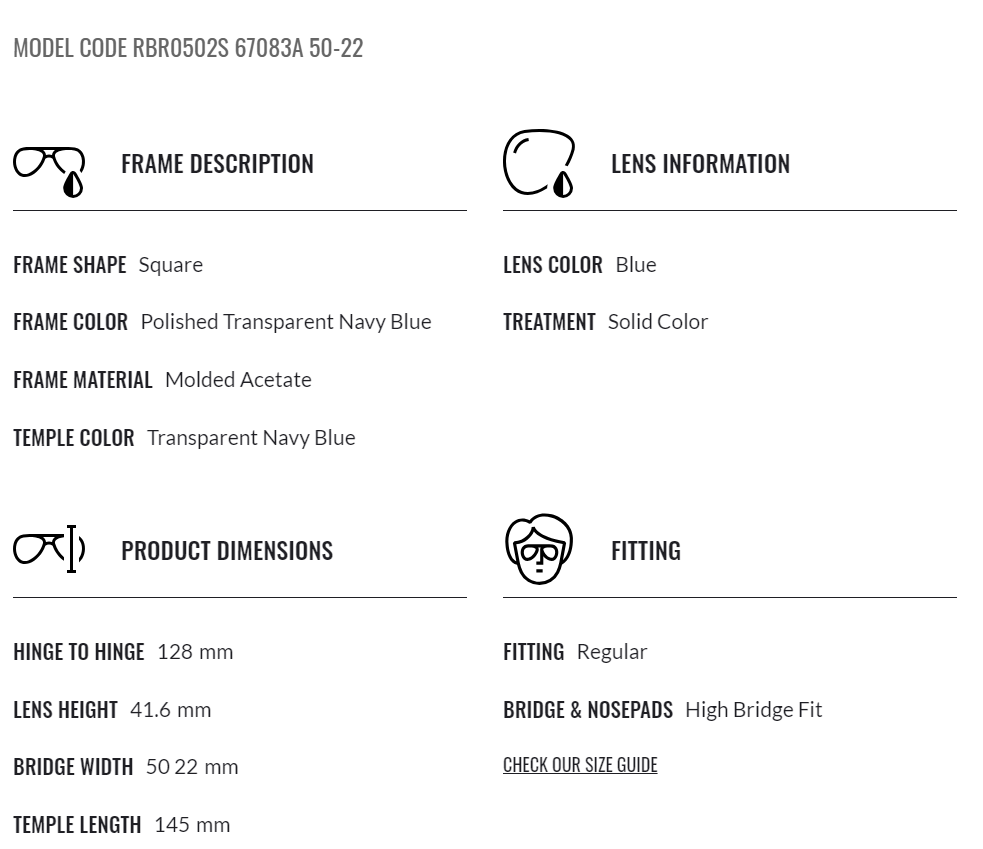Click the sunglasses with droplet frame description icon
Image resolution: width=983 pixels, height=849 pixels.
point(49,172)
